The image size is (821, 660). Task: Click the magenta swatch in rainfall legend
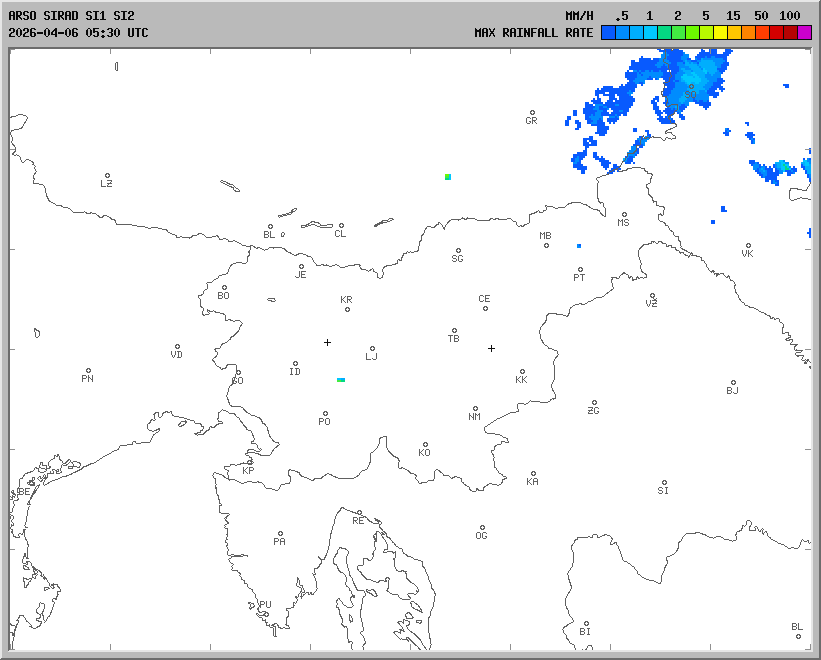click(805, 33)
